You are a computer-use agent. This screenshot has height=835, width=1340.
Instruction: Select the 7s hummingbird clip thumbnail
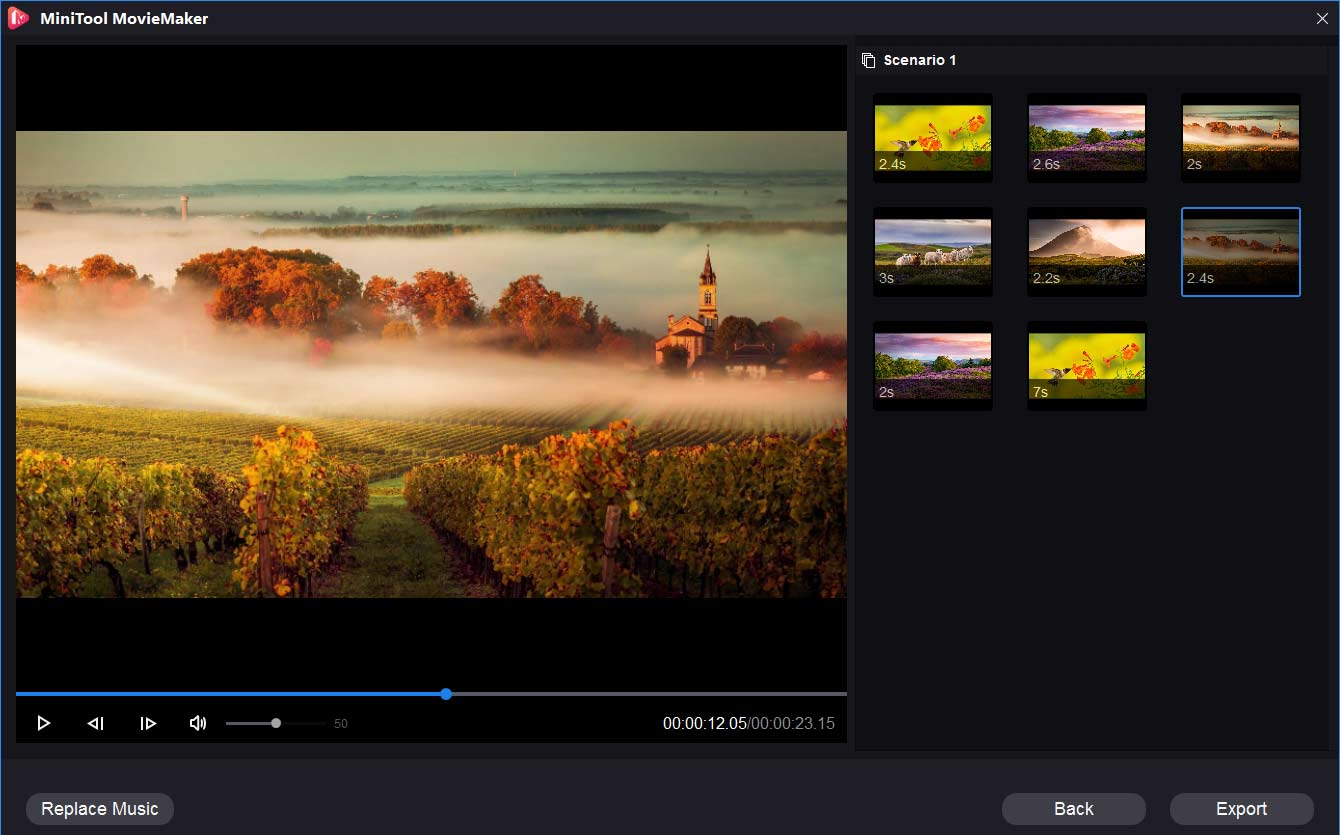click(x=1086, y=365)
